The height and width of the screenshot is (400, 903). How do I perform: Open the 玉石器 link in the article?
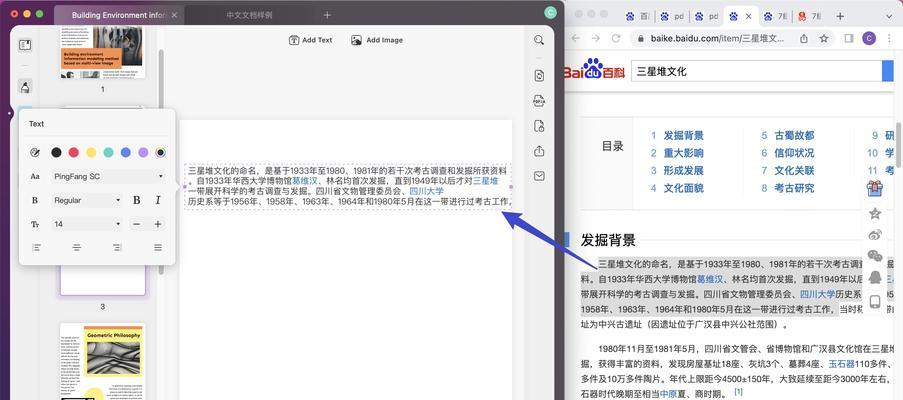[x=841, y=364]
